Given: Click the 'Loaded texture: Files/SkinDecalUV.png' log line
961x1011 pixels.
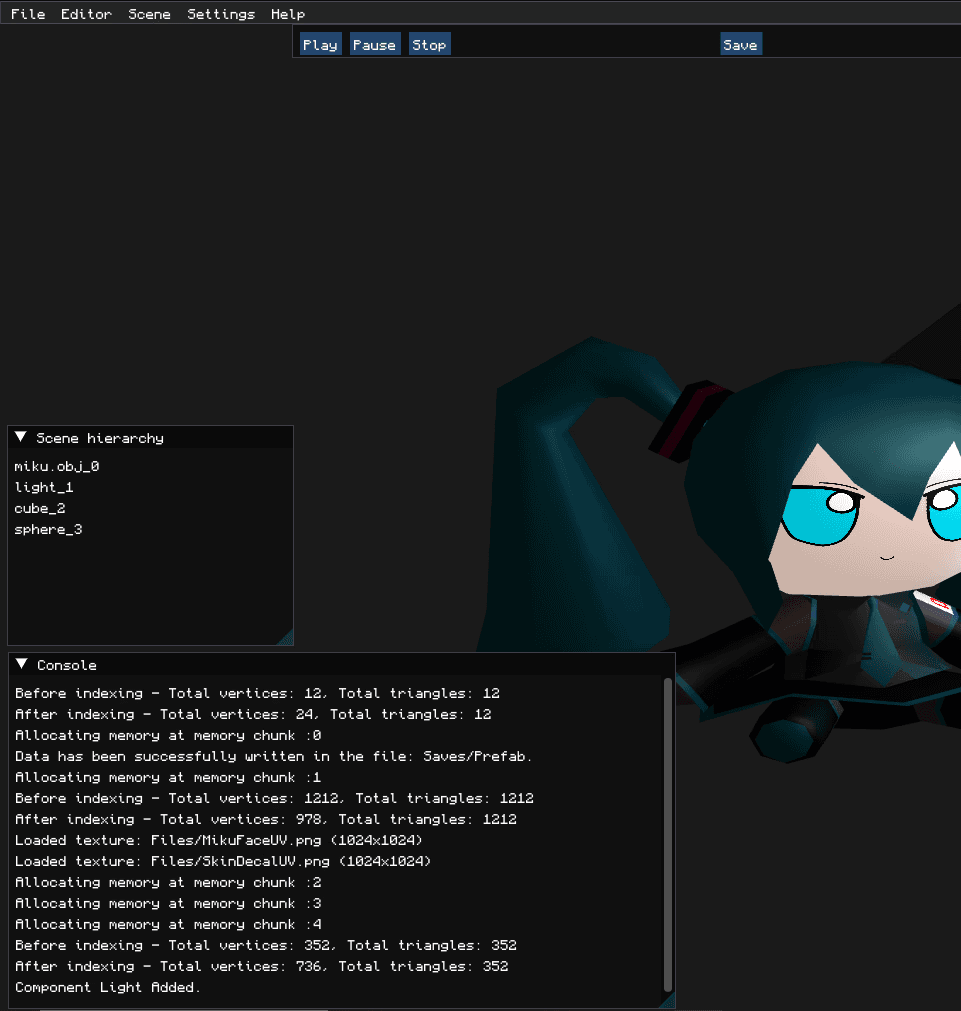Looking at the screenshot, I should point(223,861).
